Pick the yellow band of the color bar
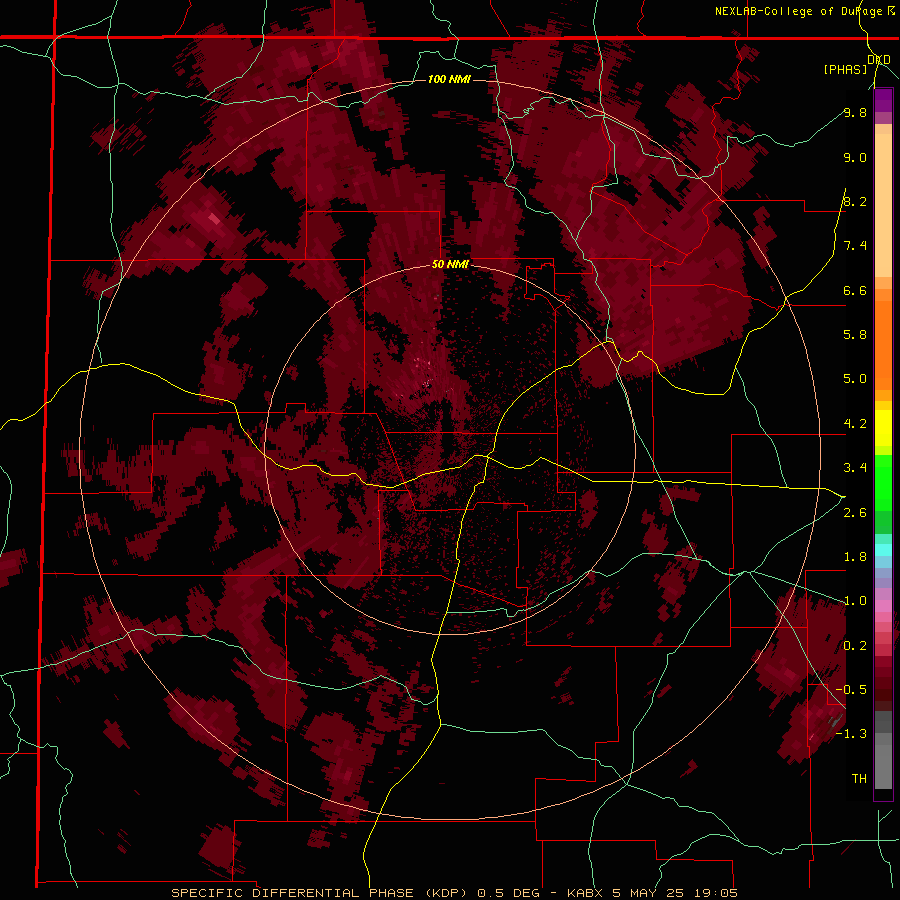The height and width of the screenshot is (900, 900). [x=883, y=428]
